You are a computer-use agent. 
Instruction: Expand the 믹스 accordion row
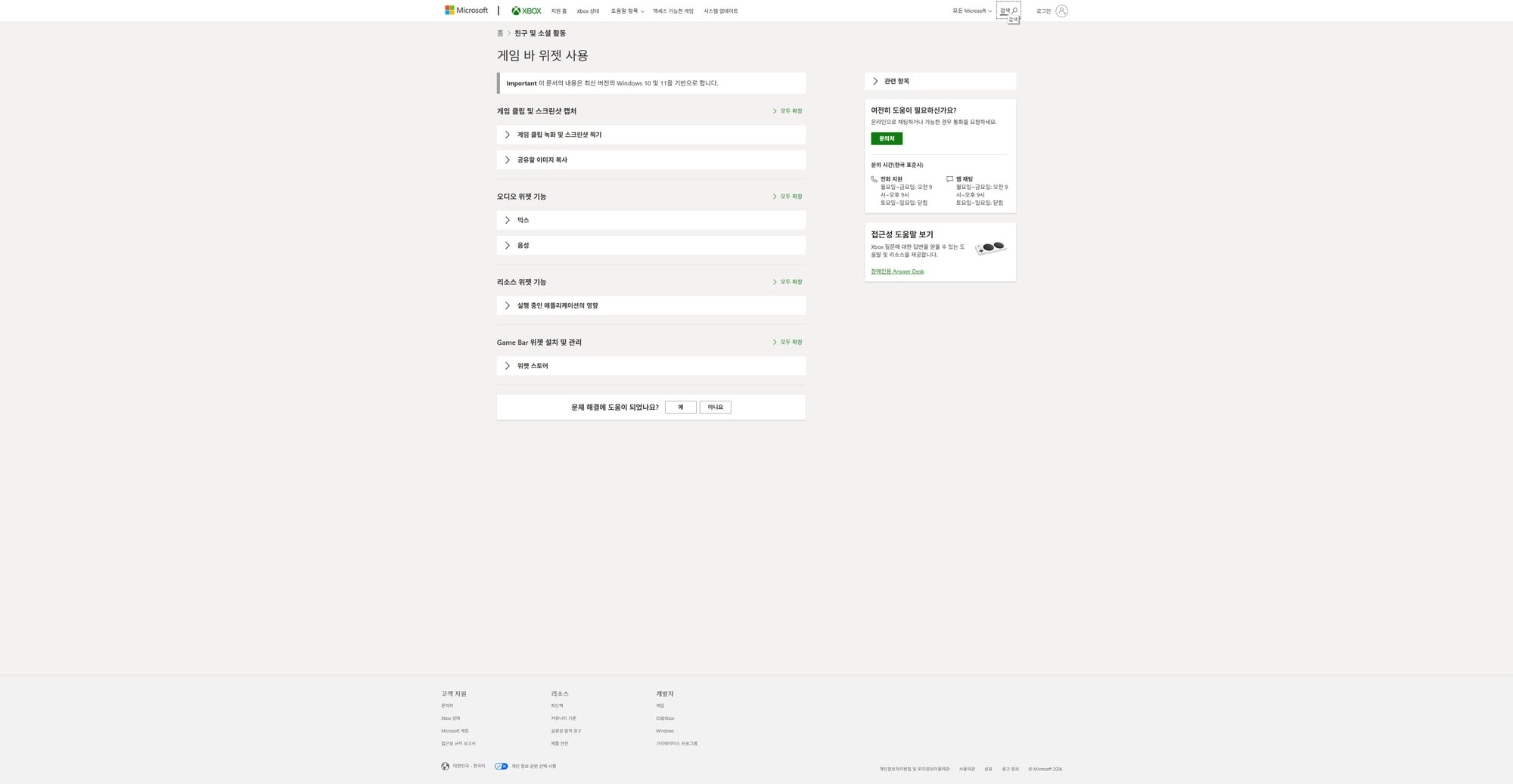pos(651,220)
